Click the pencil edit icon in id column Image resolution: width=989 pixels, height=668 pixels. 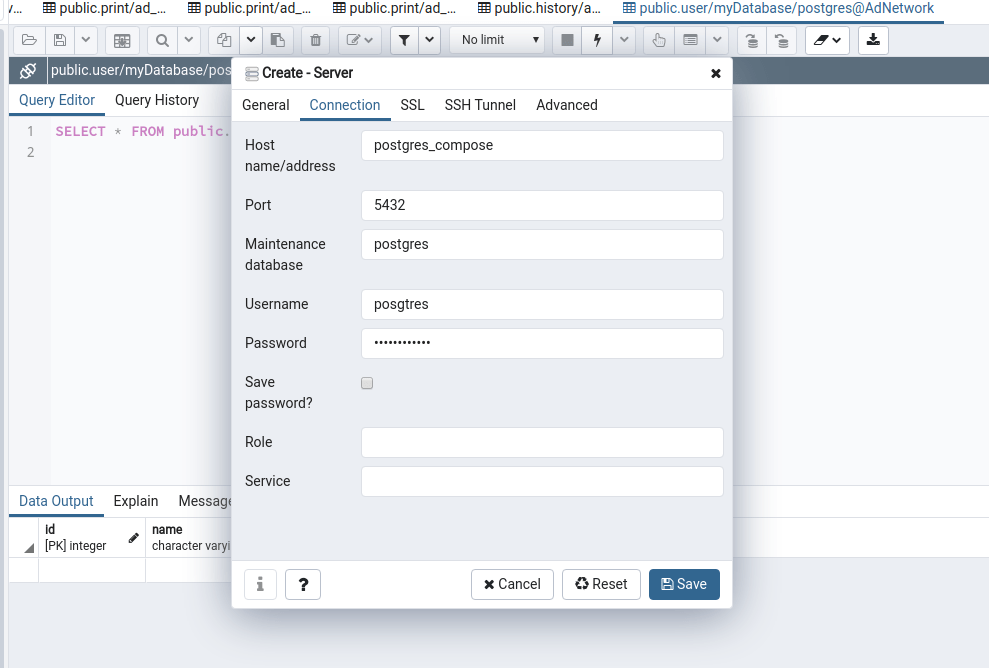(133, 538)
